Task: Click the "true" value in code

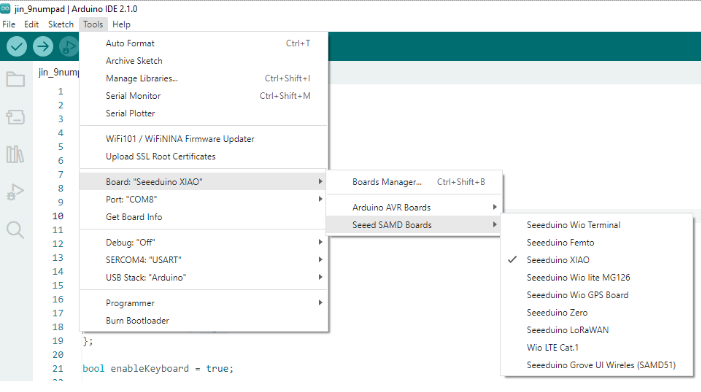Action: [217, 369]
